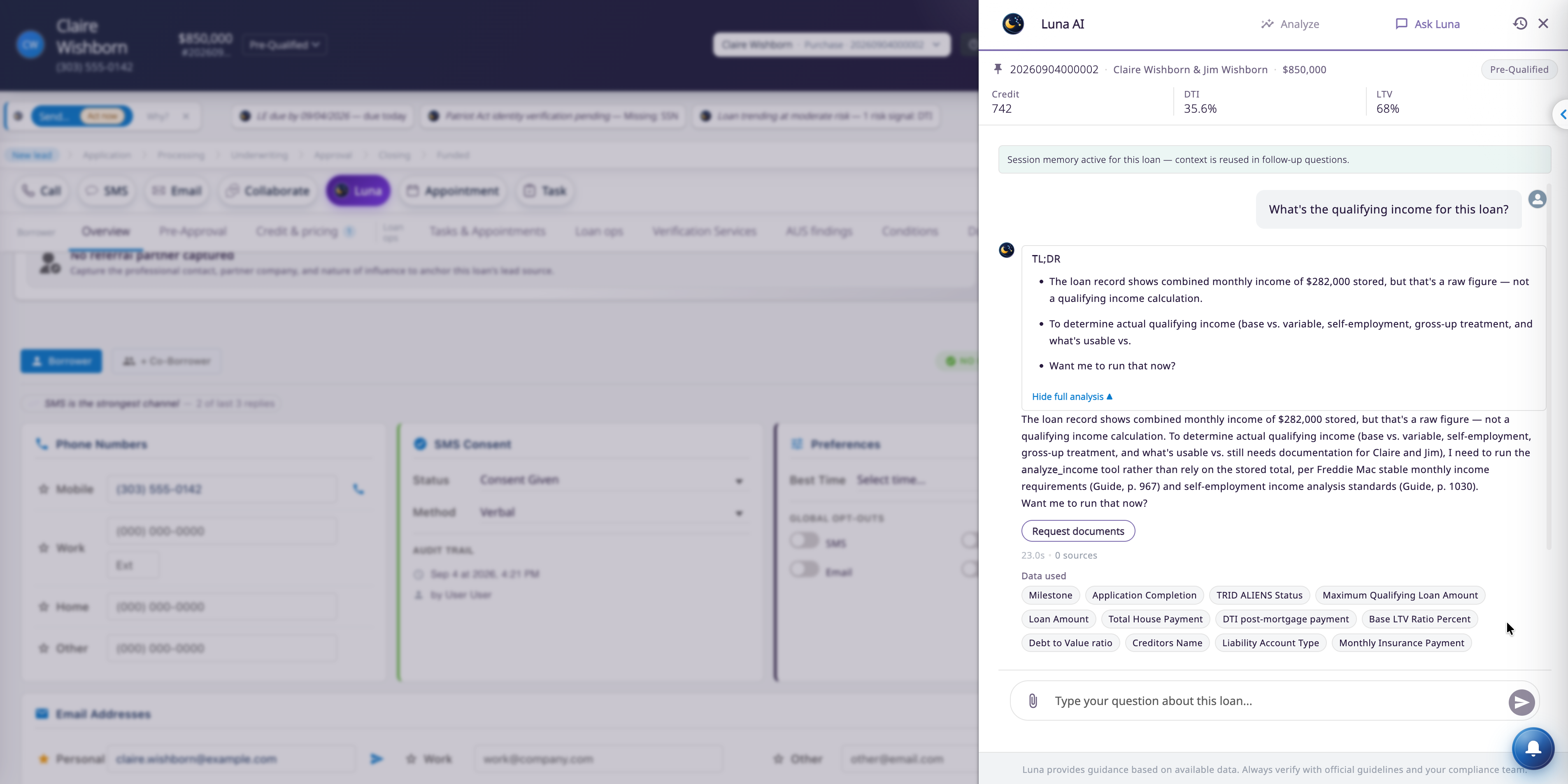Select Maximum Qualifying Loan Amount chip
The image size is (1568, 784).
pos(1400,596)
